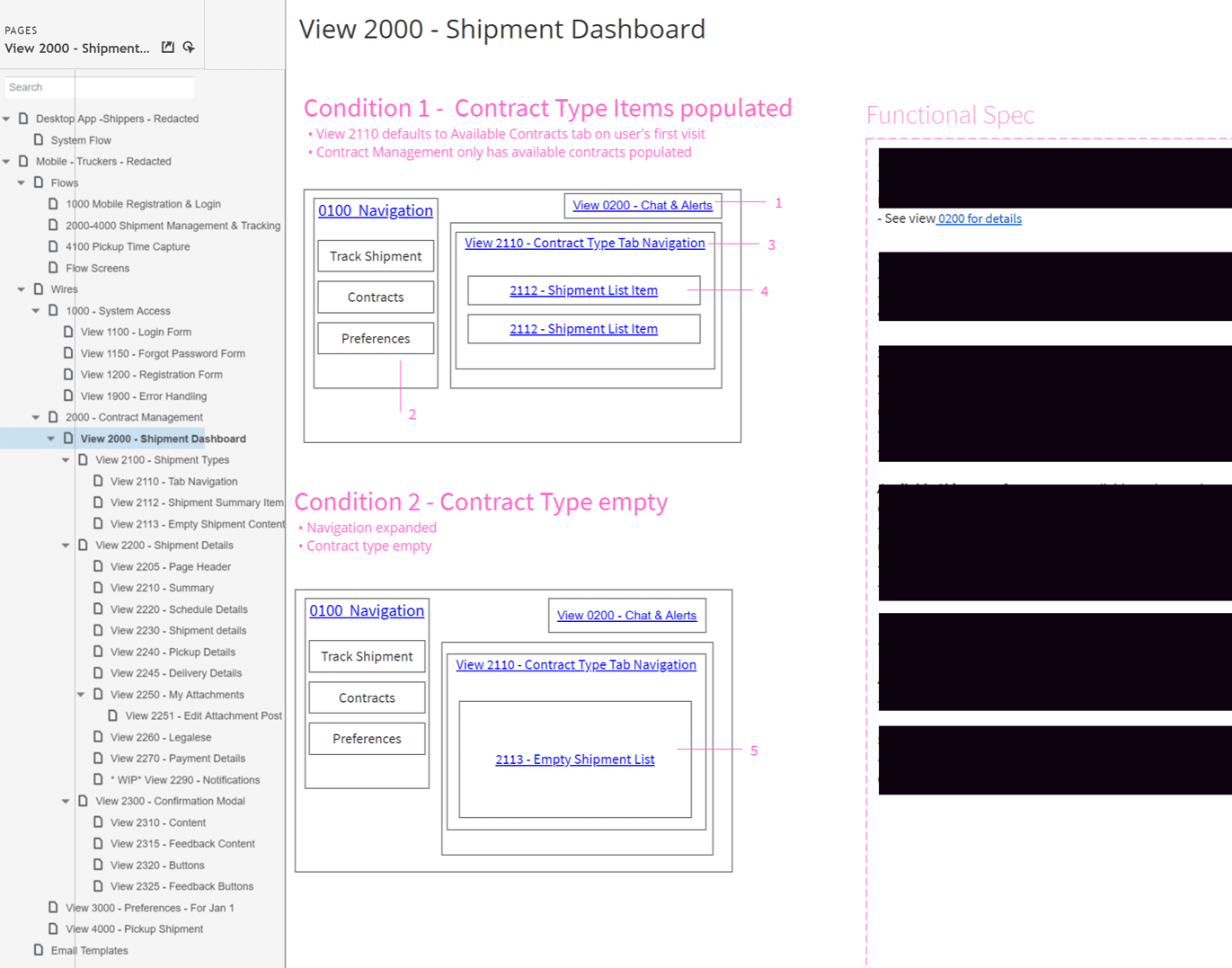Click Preferences box in Condition 2 wireframe

[x=367, y=739]
